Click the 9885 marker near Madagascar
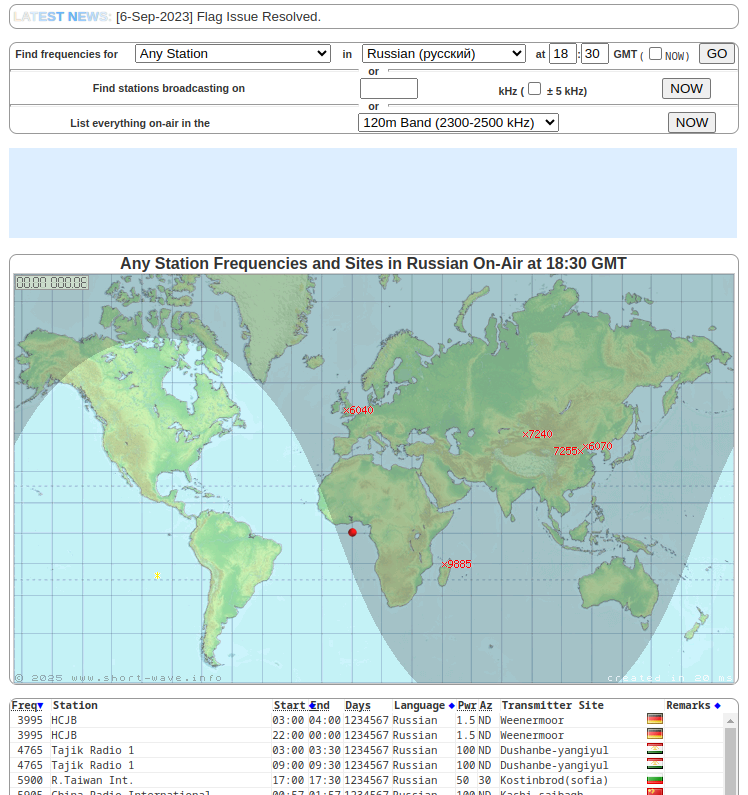This screenshot has width=748, height=795. coord(456,564)
